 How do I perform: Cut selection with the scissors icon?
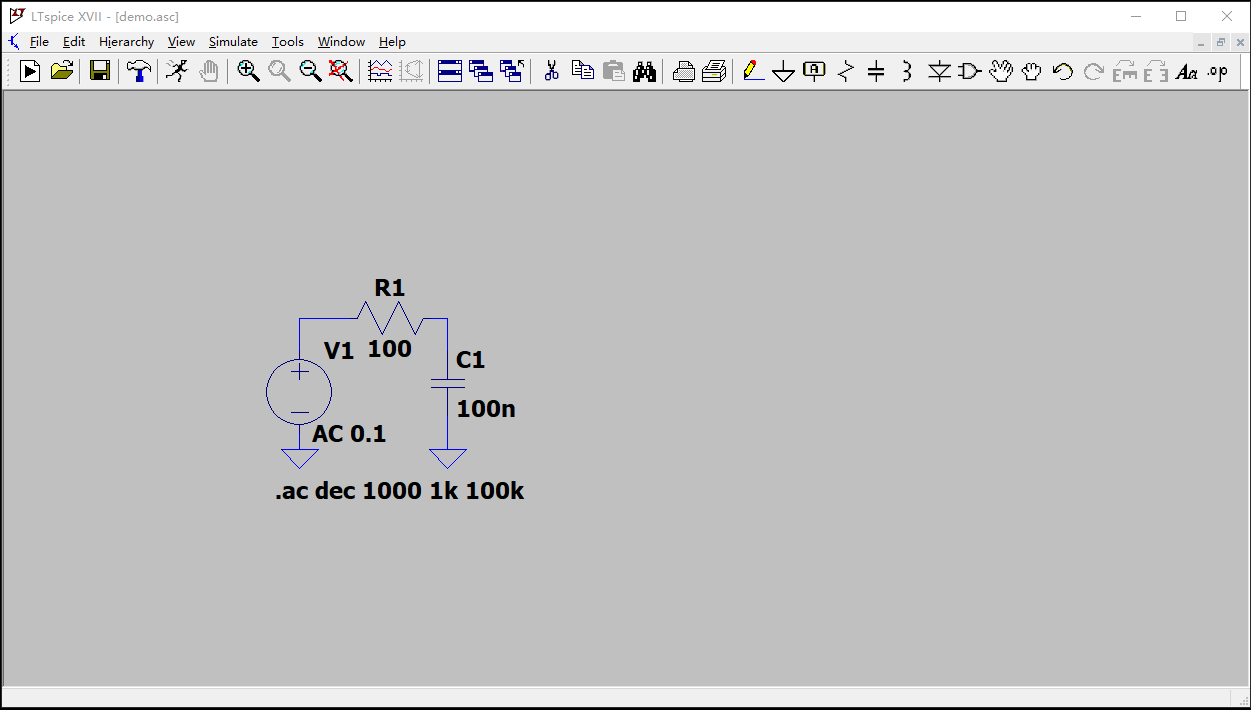coord(551,71)
